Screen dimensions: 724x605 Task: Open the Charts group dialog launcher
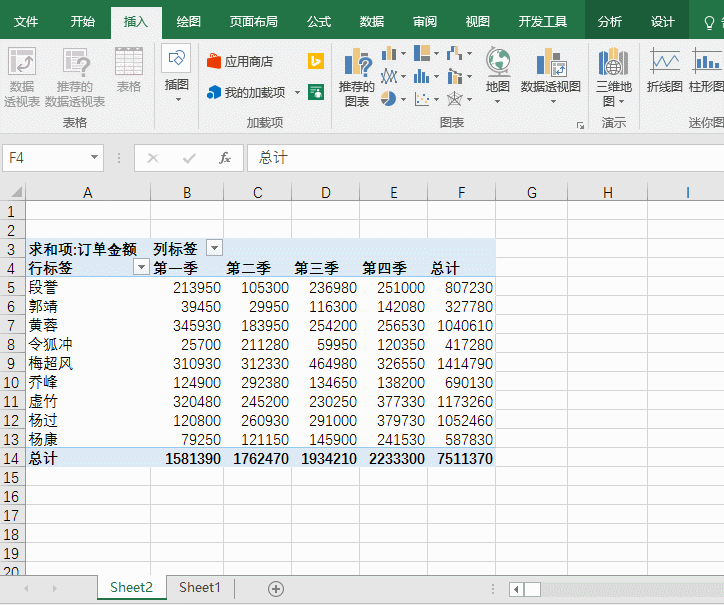580,125
